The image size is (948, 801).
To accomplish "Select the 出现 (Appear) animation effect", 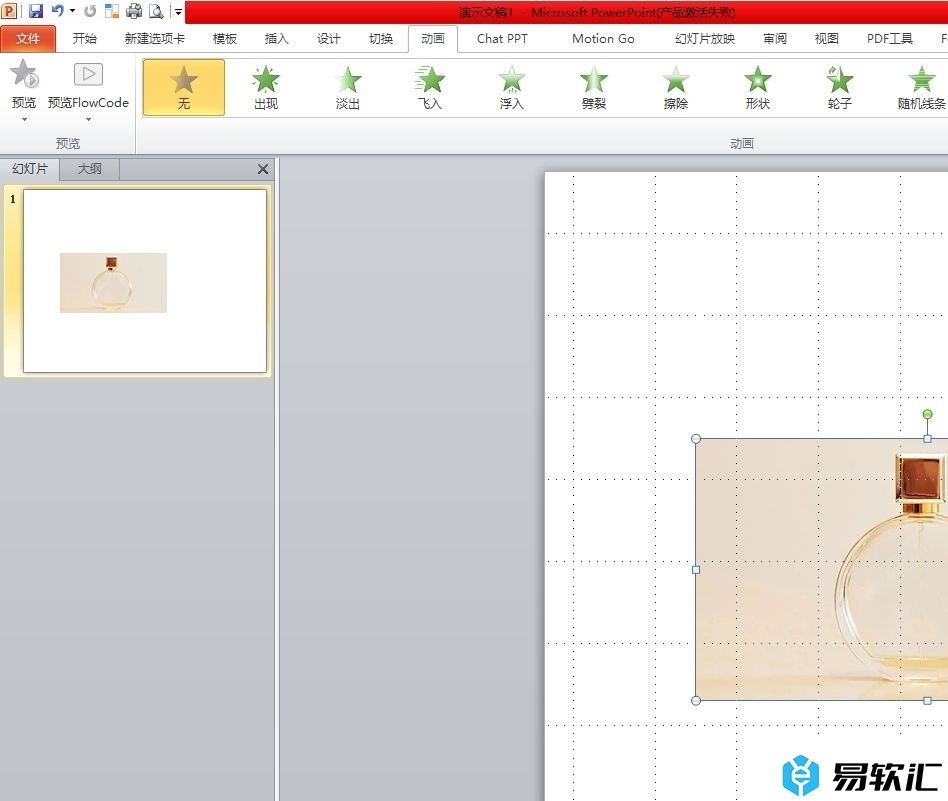I will [x=266, y=87].
